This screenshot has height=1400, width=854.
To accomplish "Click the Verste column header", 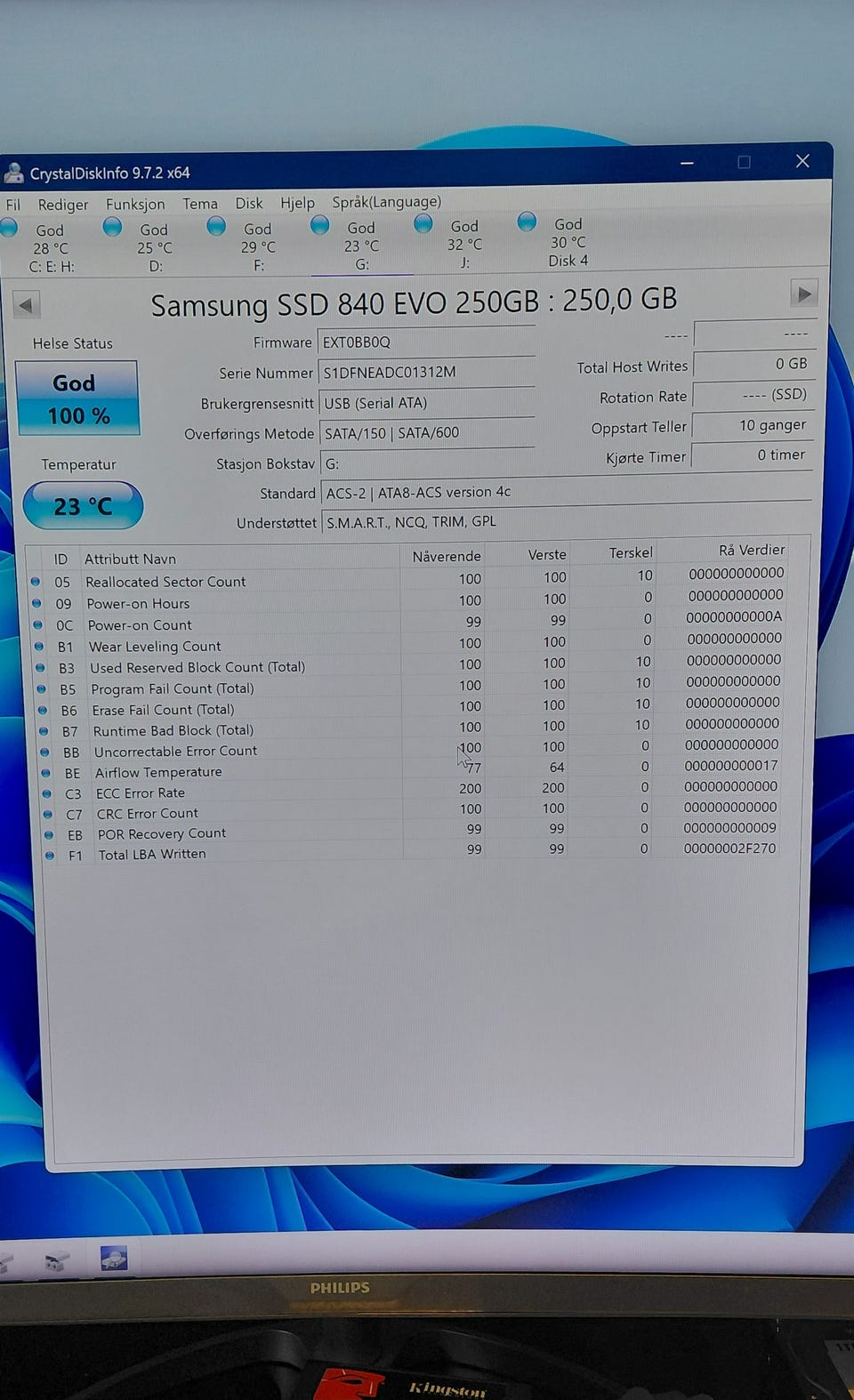I will (547, 554).
